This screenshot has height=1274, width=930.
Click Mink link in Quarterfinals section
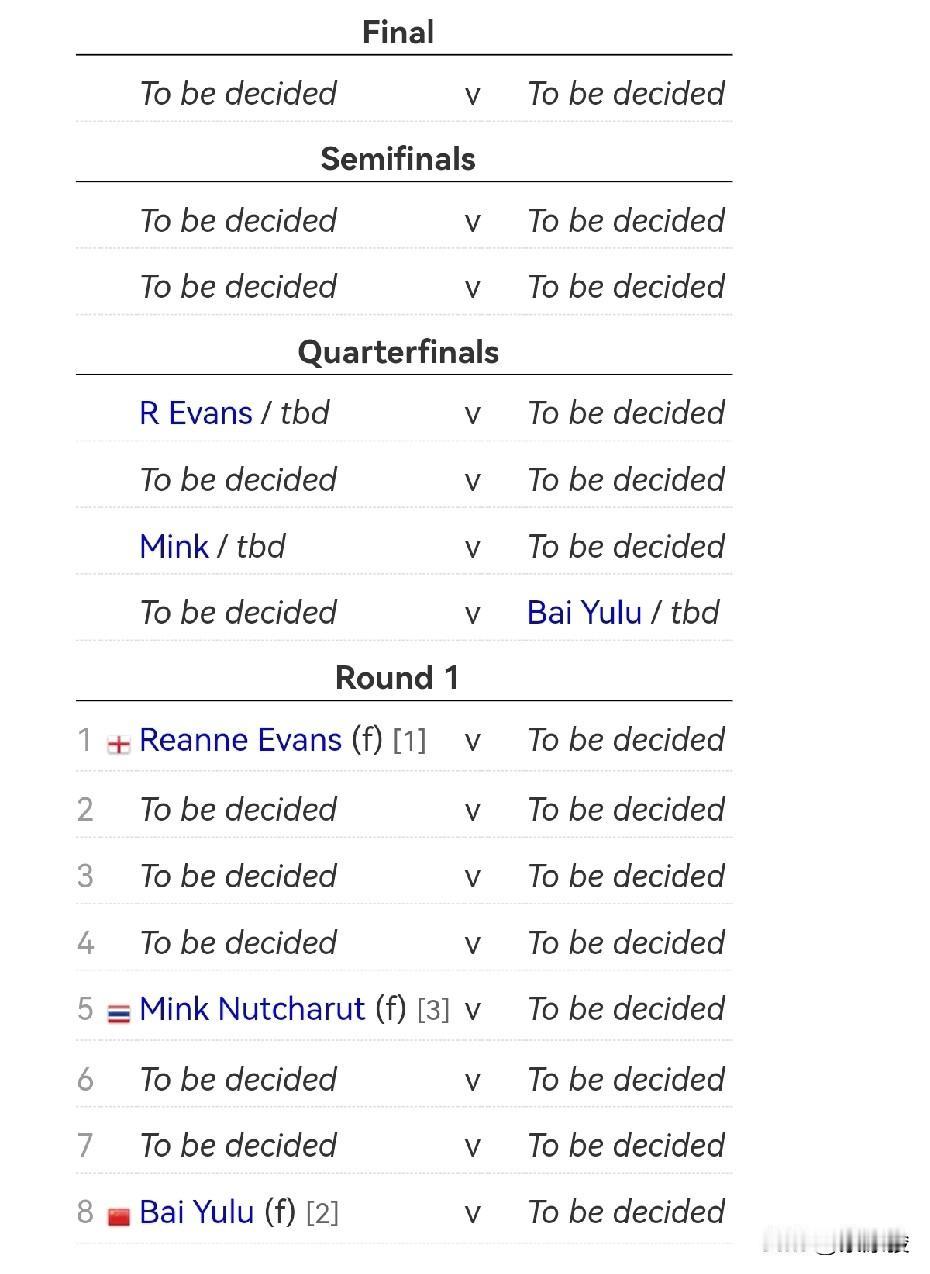click(x=174, y=547)
